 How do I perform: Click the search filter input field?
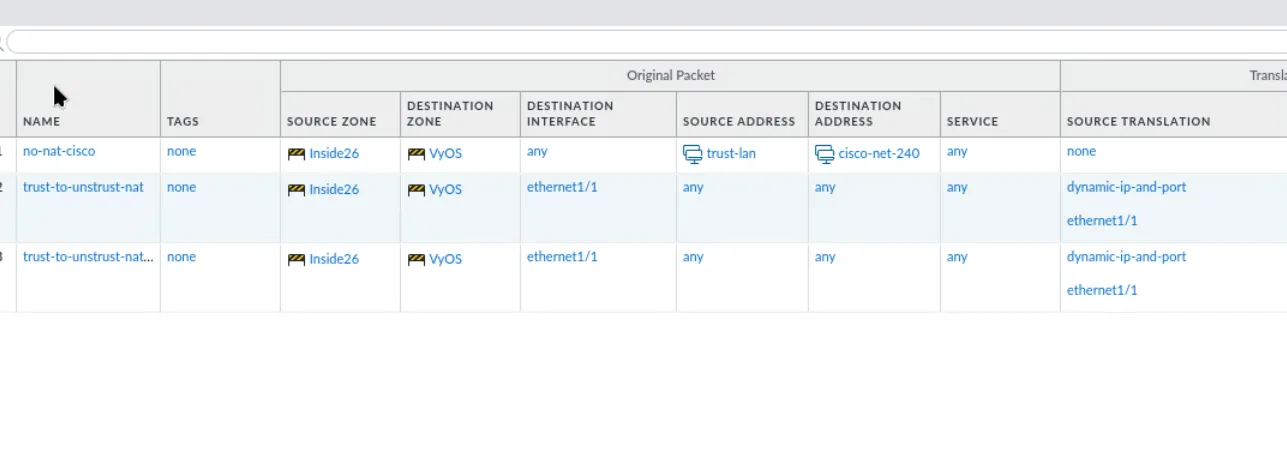tap(640, 42)
